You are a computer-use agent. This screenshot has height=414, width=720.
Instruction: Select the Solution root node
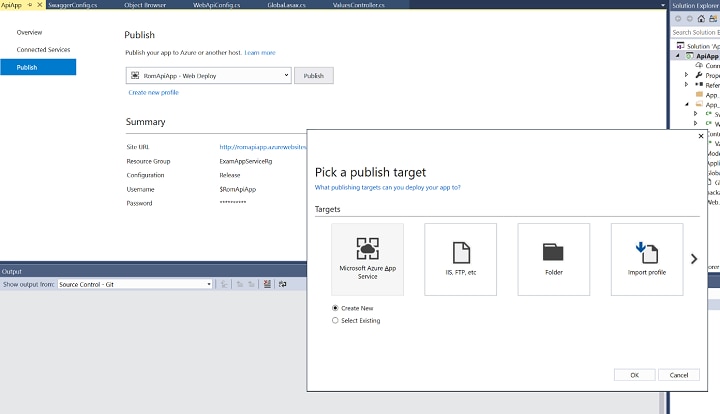[702, 46]
